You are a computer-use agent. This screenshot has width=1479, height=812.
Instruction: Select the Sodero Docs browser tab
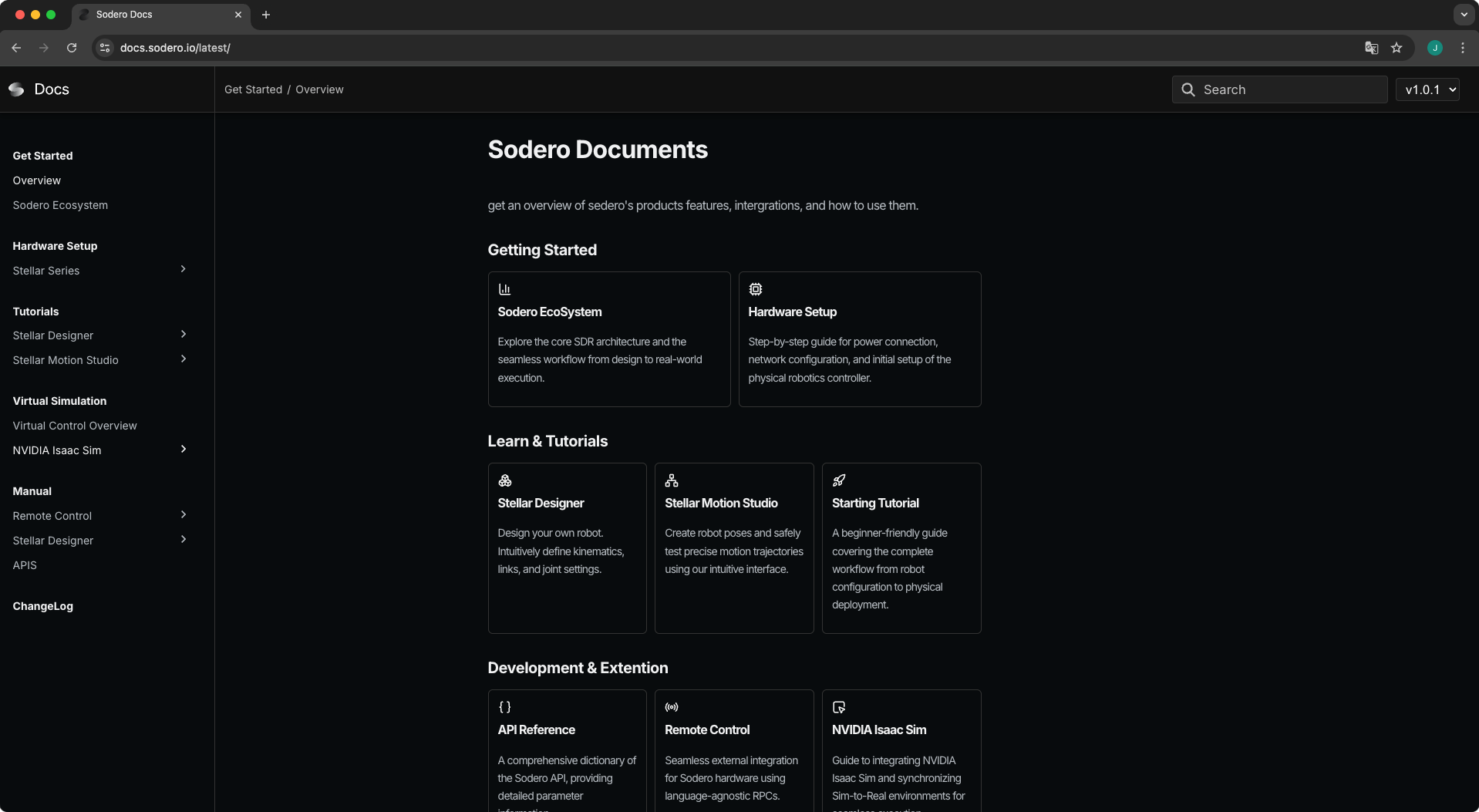[x=160, y=15]
